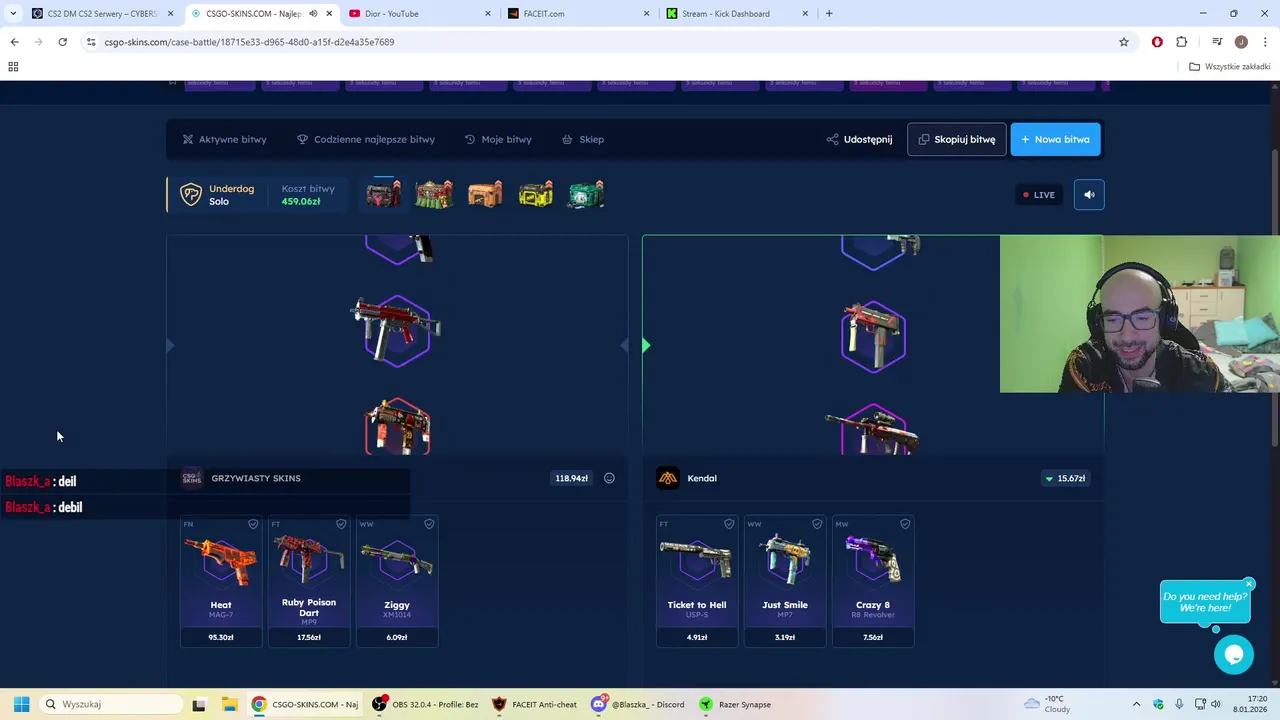Image resolution: width=1280 pixels, height=720 pixels.
Task: Click the Ticket to Hell skin card
Action: pos(697,581)
